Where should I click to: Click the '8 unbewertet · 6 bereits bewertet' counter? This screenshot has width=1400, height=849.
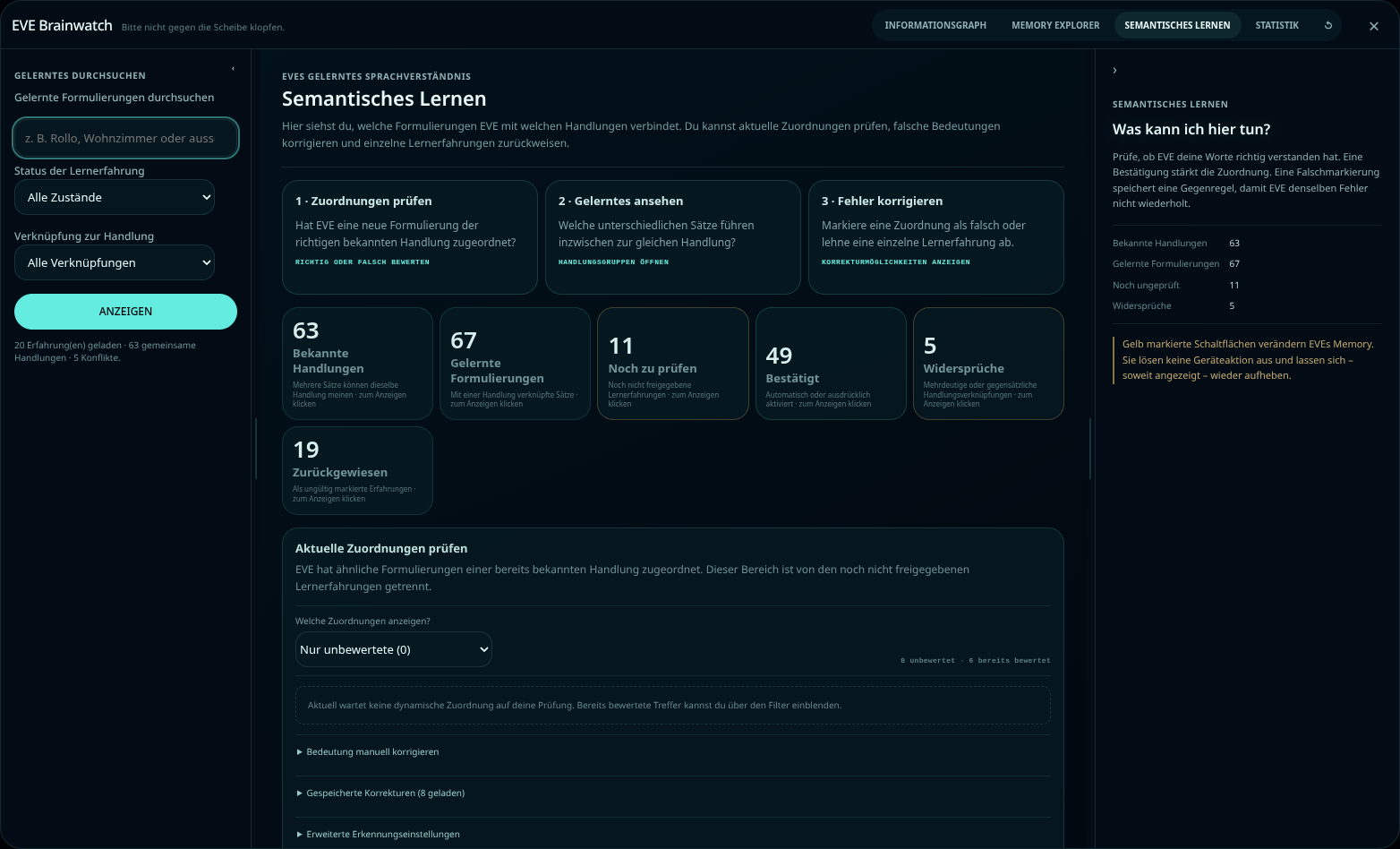[x=976, y=661]
